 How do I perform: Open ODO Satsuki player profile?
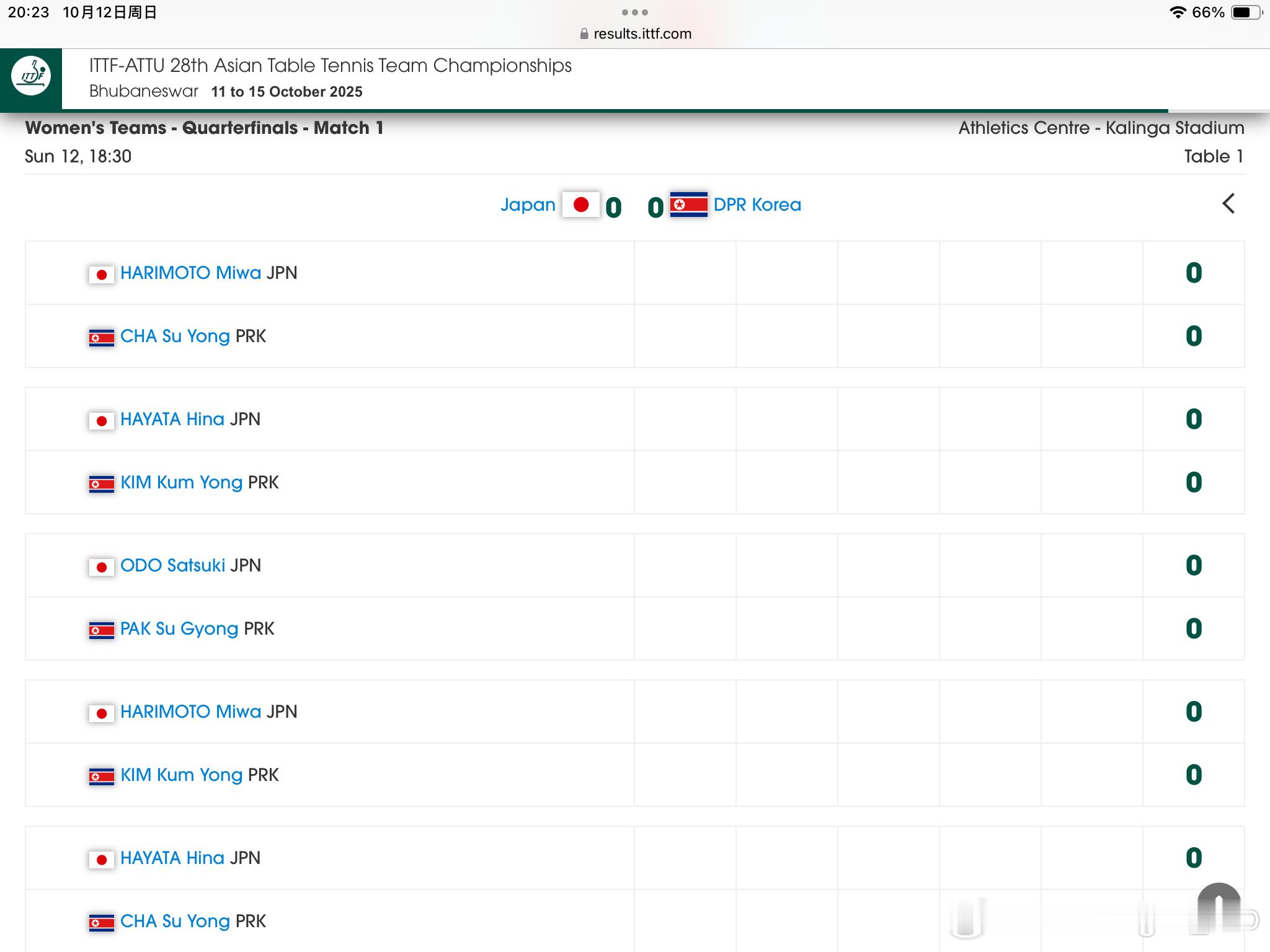172,565
